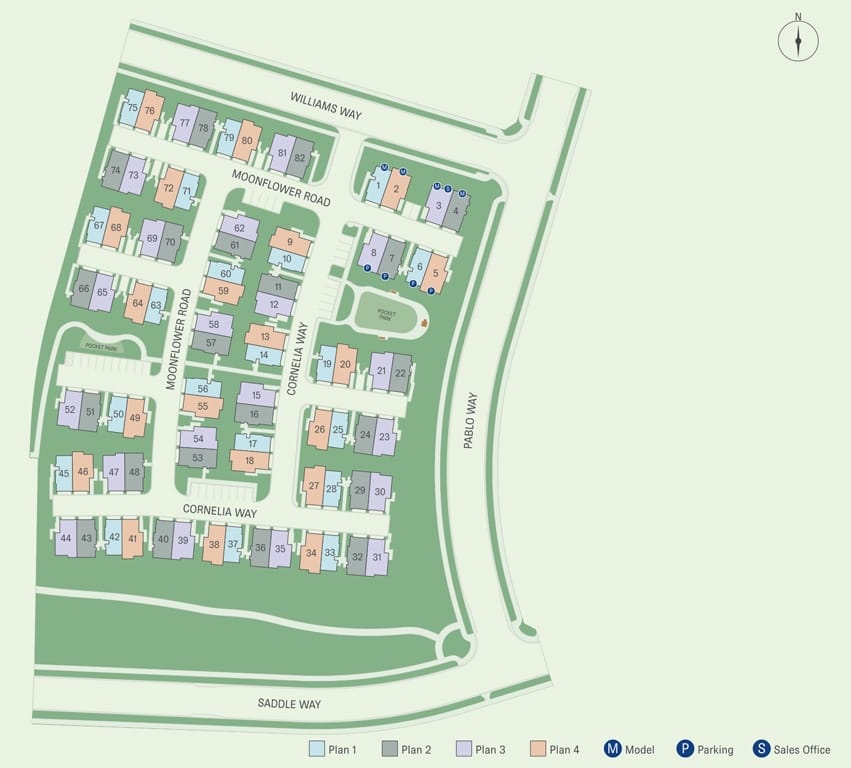Viewport: 851px width, 768px height.
Task: Click homesite 82 near Williams Way
Action: tap(298, 156)
